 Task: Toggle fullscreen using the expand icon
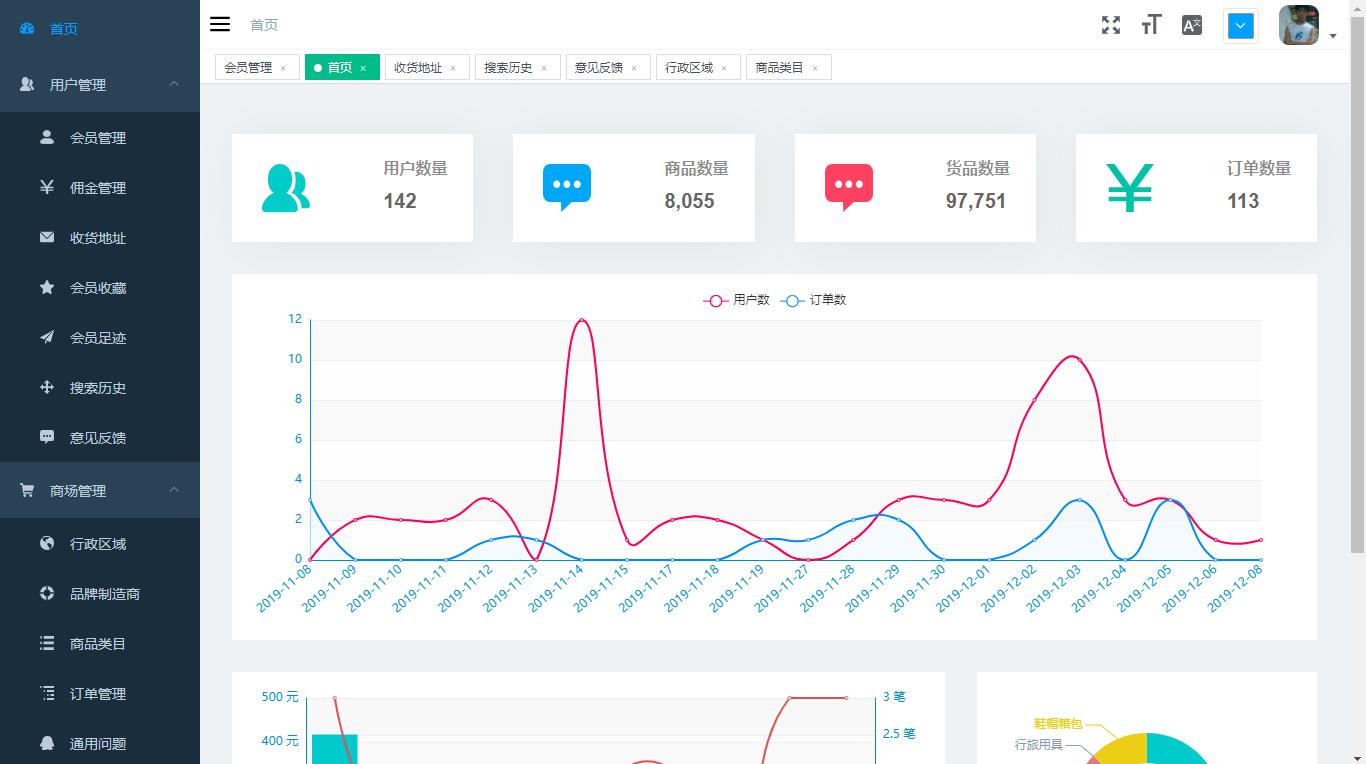(x=1110, y=25)
